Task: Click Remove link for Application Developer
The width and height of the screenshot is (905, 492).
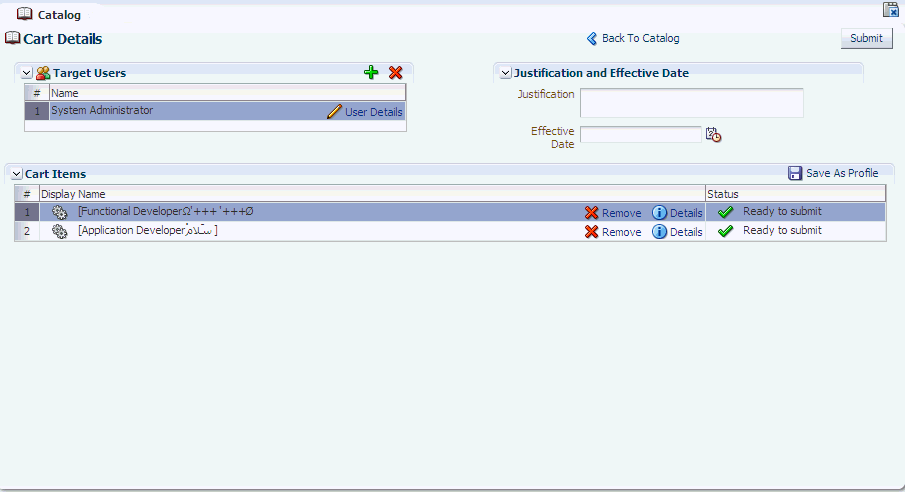Action: (x=622, y=232)
